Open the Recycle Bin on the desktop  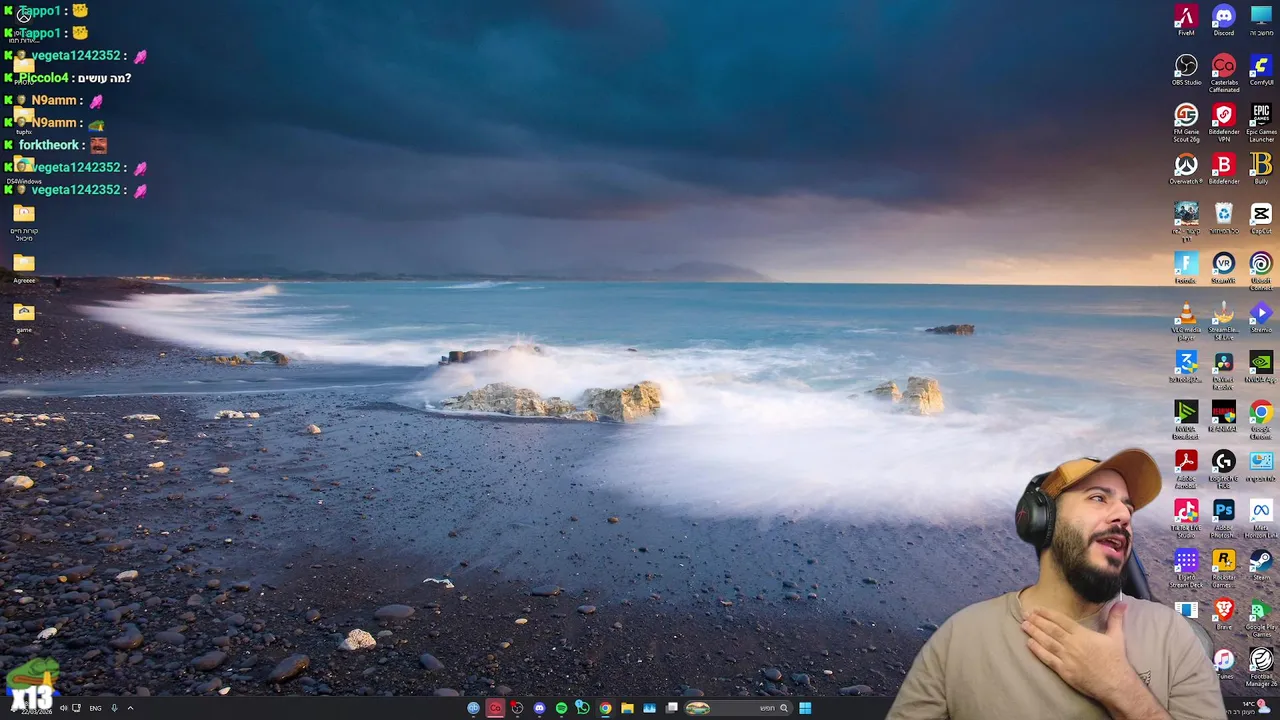coord(1223,219)
